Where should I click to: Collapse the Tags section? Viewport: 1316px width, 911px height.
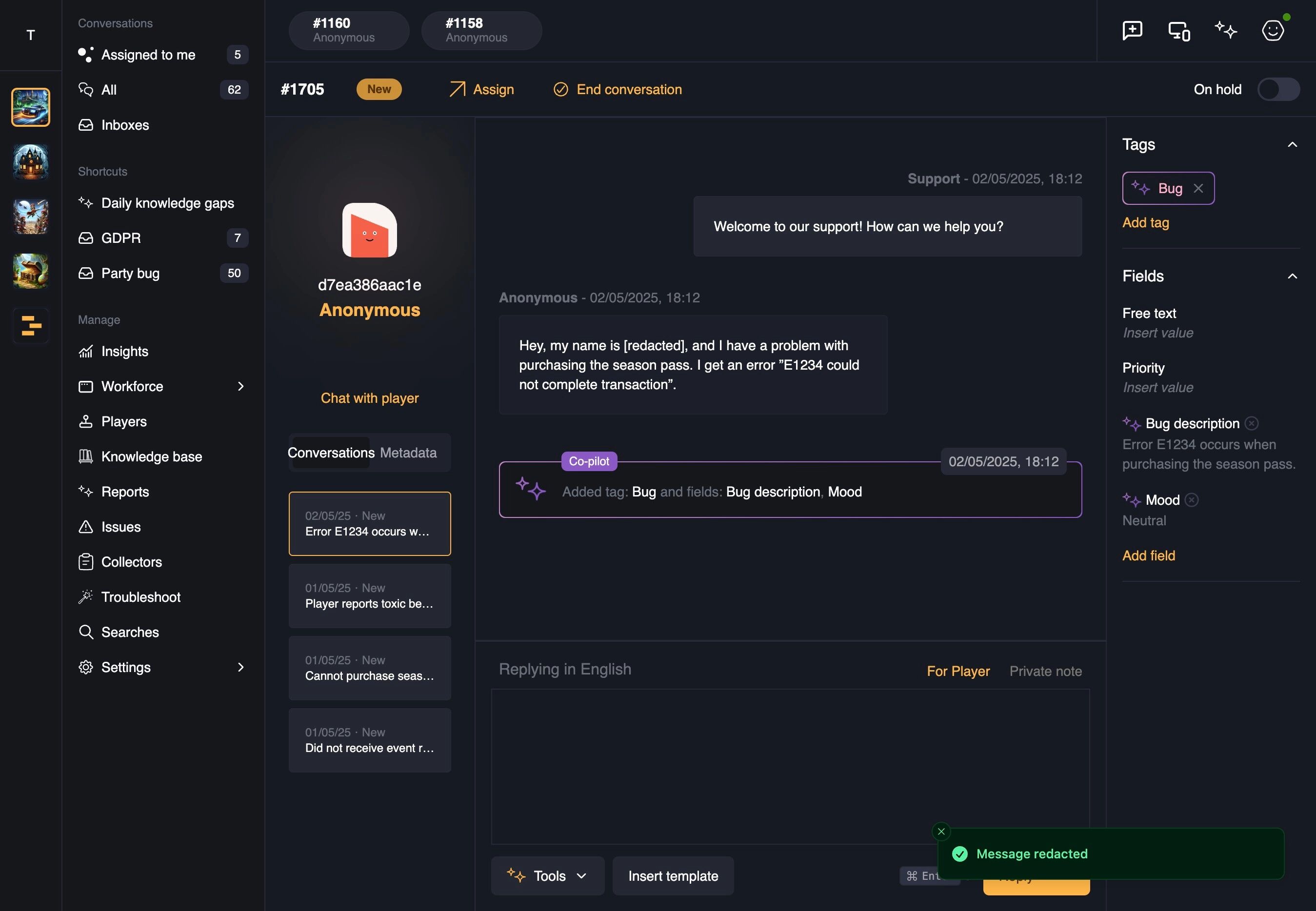pos(1292,144)
